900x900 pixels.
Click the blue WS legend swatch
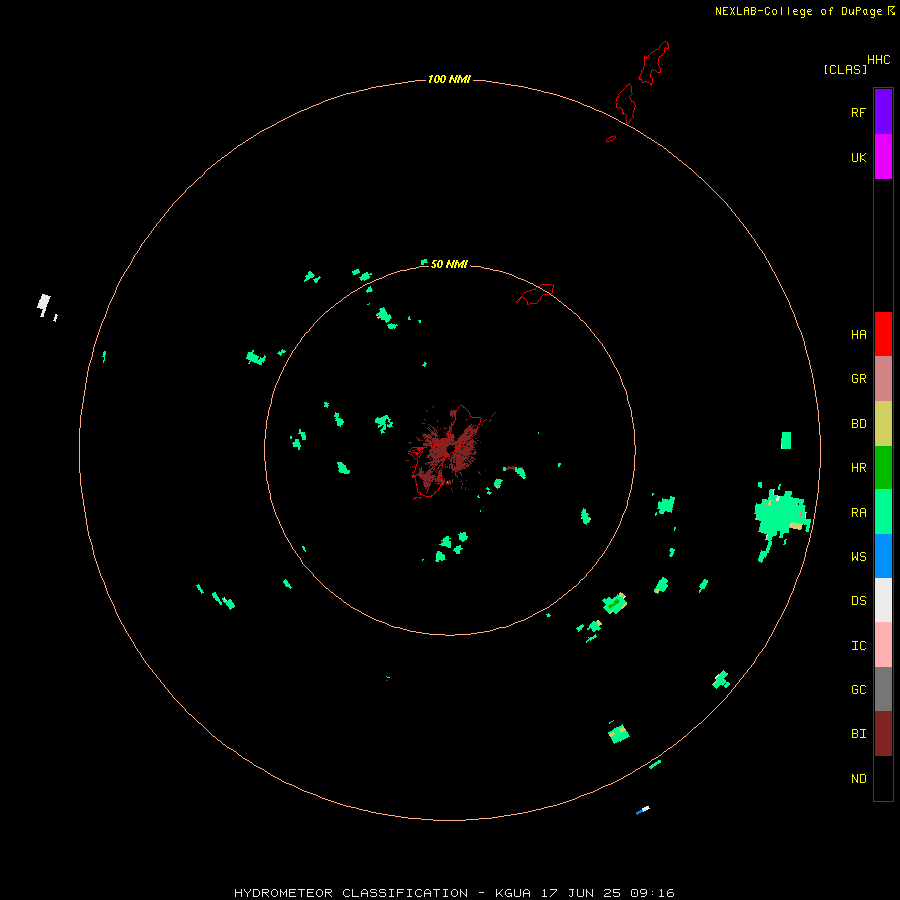(883, 556)
